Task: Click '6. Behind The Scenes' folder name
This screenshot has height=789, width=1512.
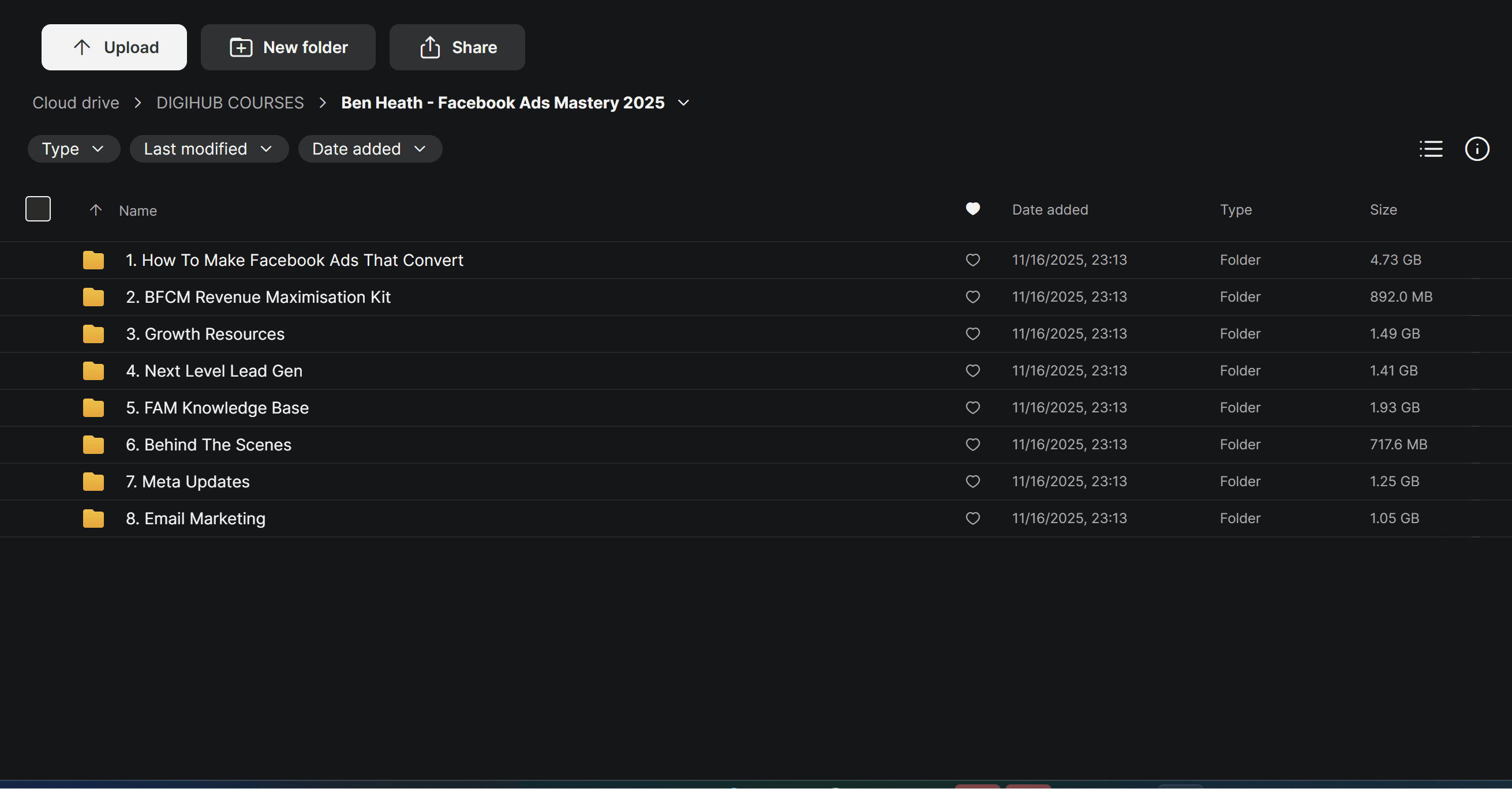Action: [208, 445]
